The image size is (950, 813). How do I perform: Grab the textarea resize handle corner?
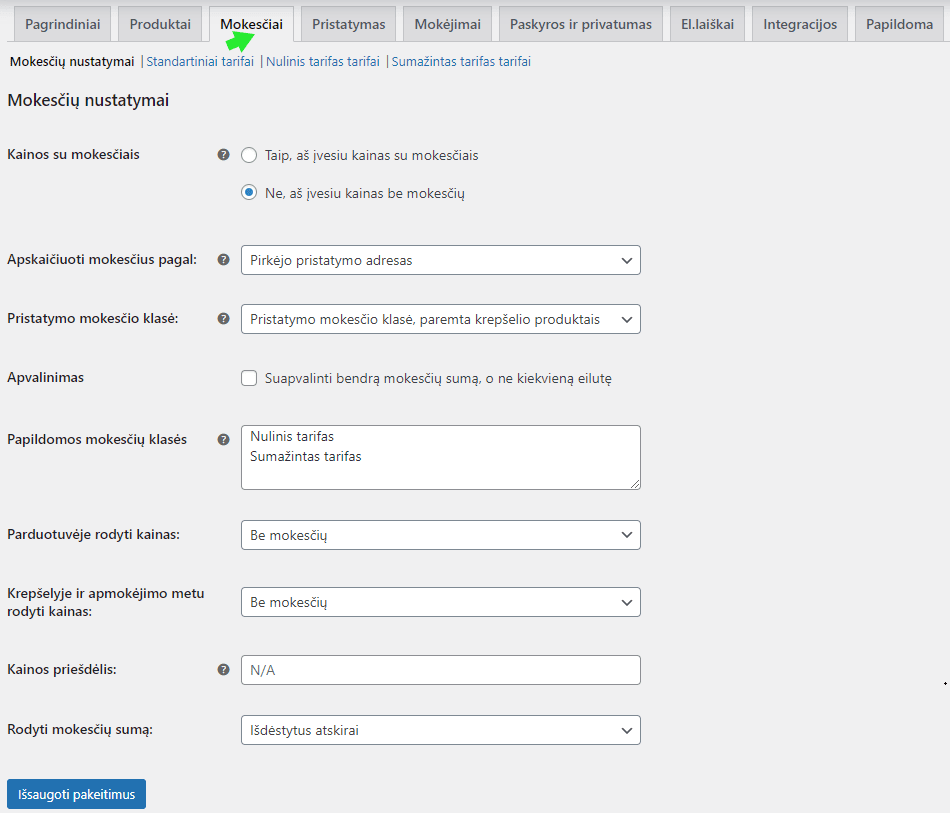634,483
